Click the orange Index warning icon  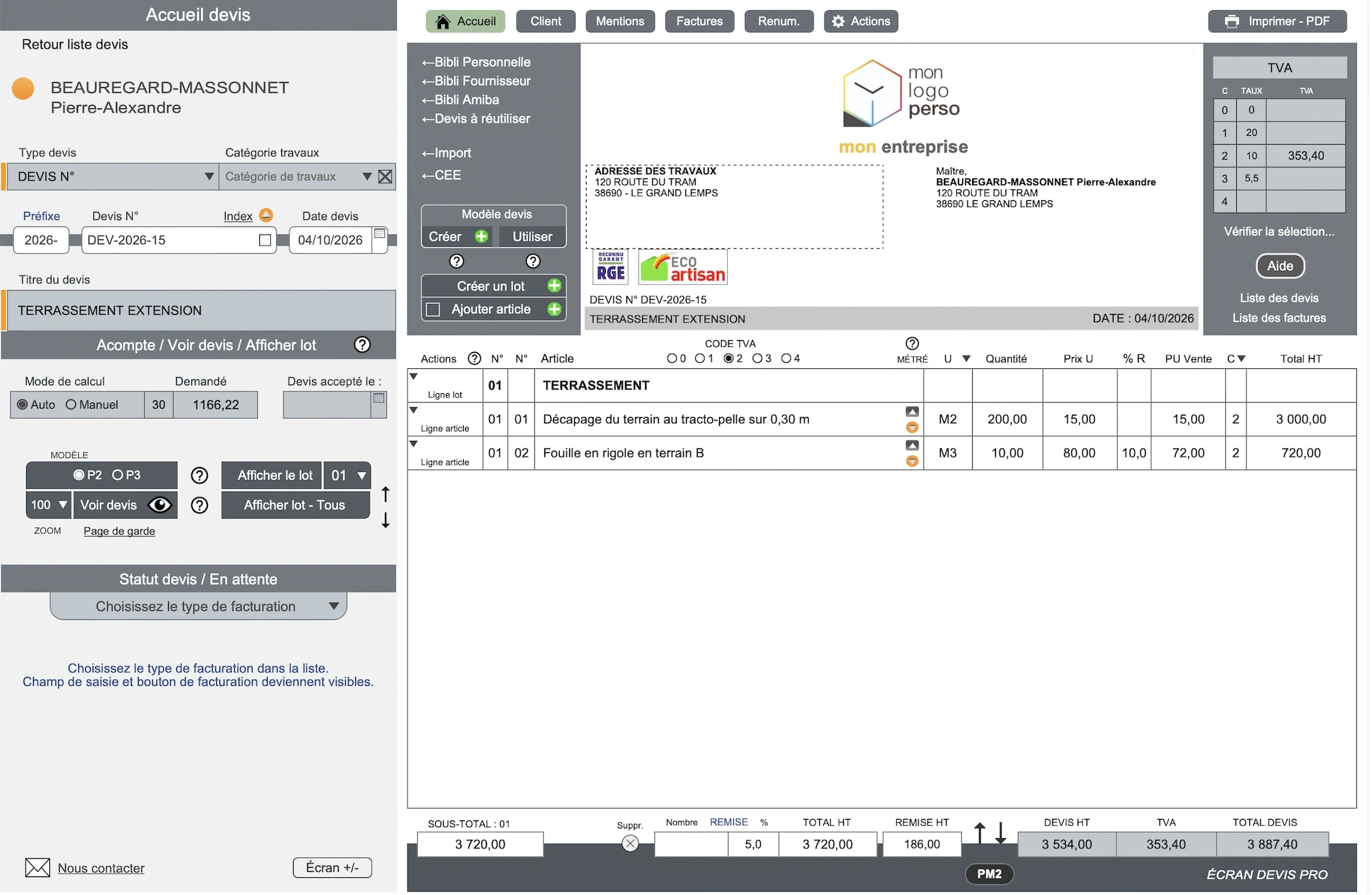pyautogui.click(x=266, y=215)
